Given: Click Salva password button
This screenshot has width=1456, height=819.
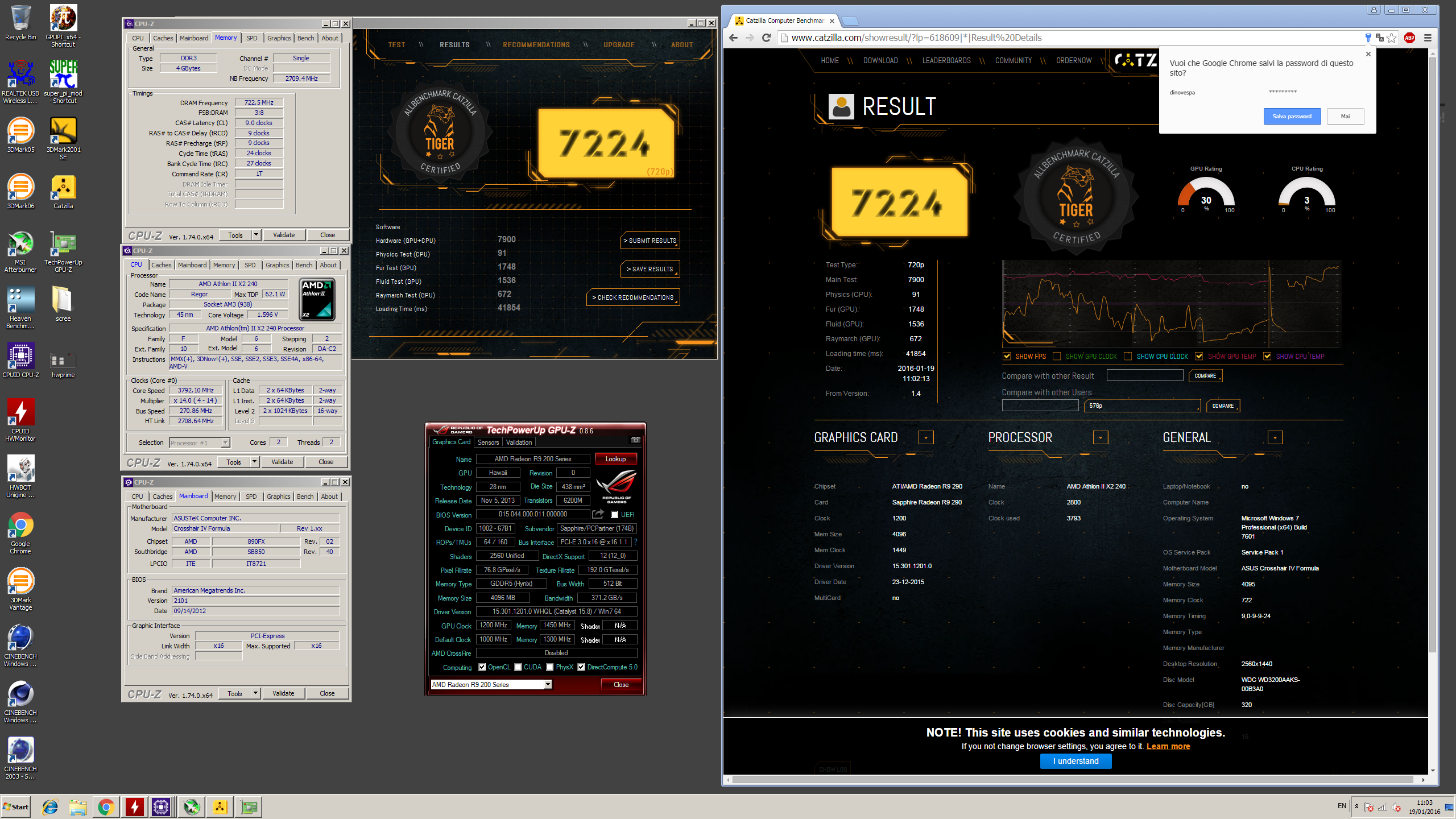Looking at the screenshot, I should pyautogui.click(x=1292, y=116).
